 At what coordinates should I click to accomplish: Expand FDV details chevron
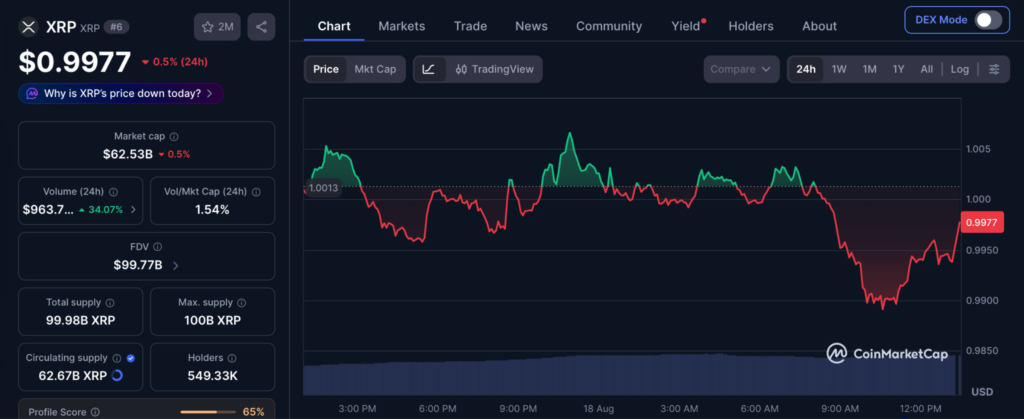point(175,265)
